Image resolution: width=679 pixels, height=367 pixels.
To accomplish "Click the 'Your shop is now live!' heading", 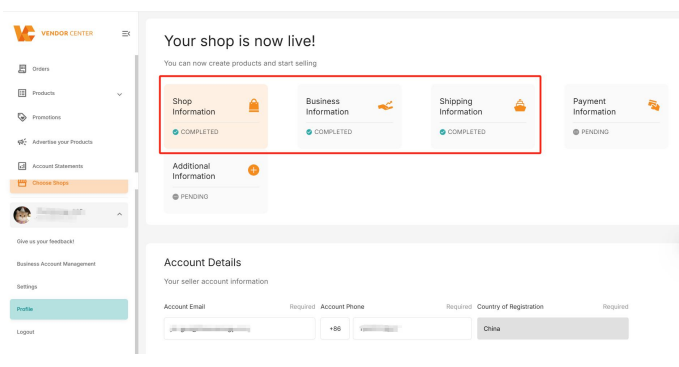I will pyautogui.click(x=239, y=41).
